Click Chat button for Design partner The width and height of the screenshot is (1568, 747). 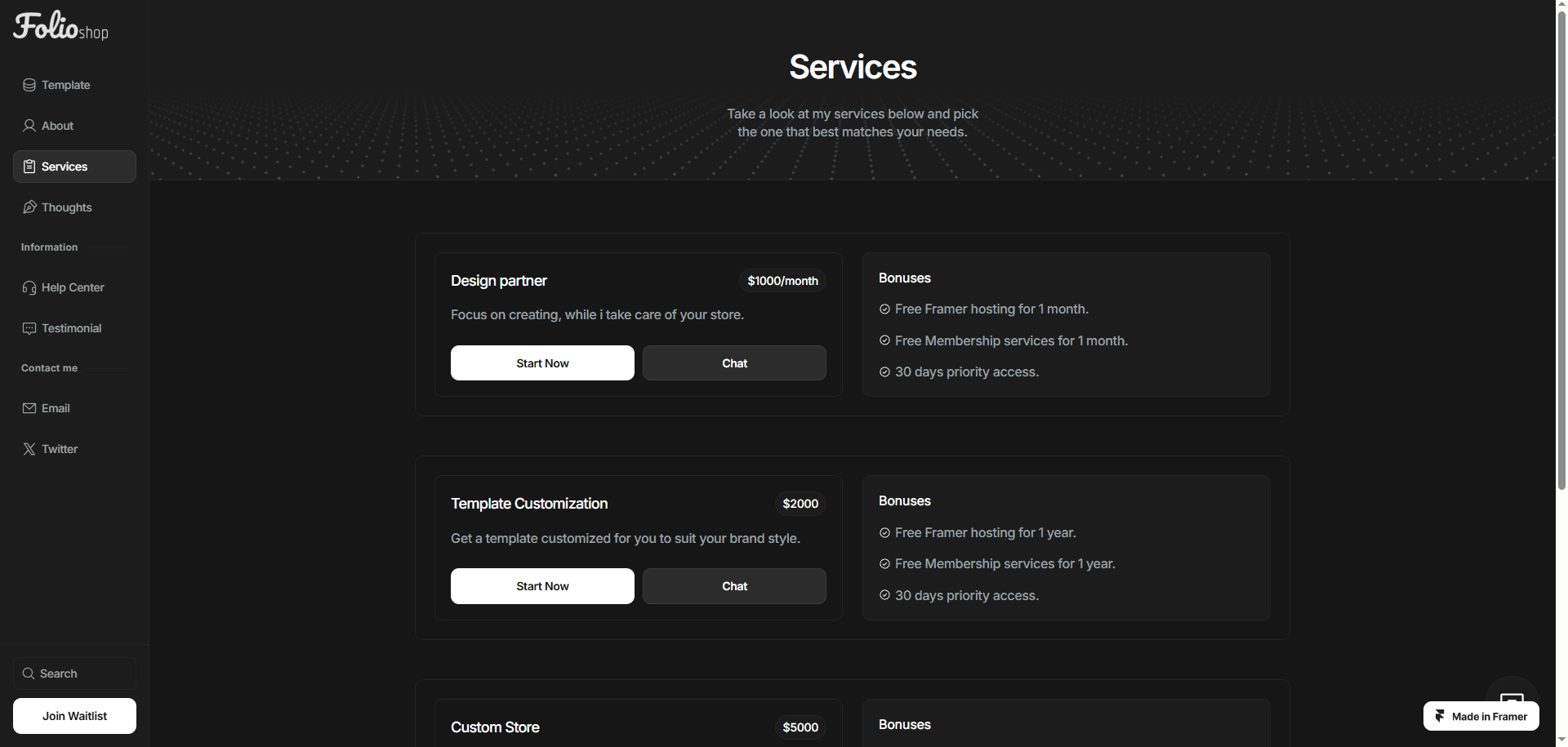(x=734, y=363)
